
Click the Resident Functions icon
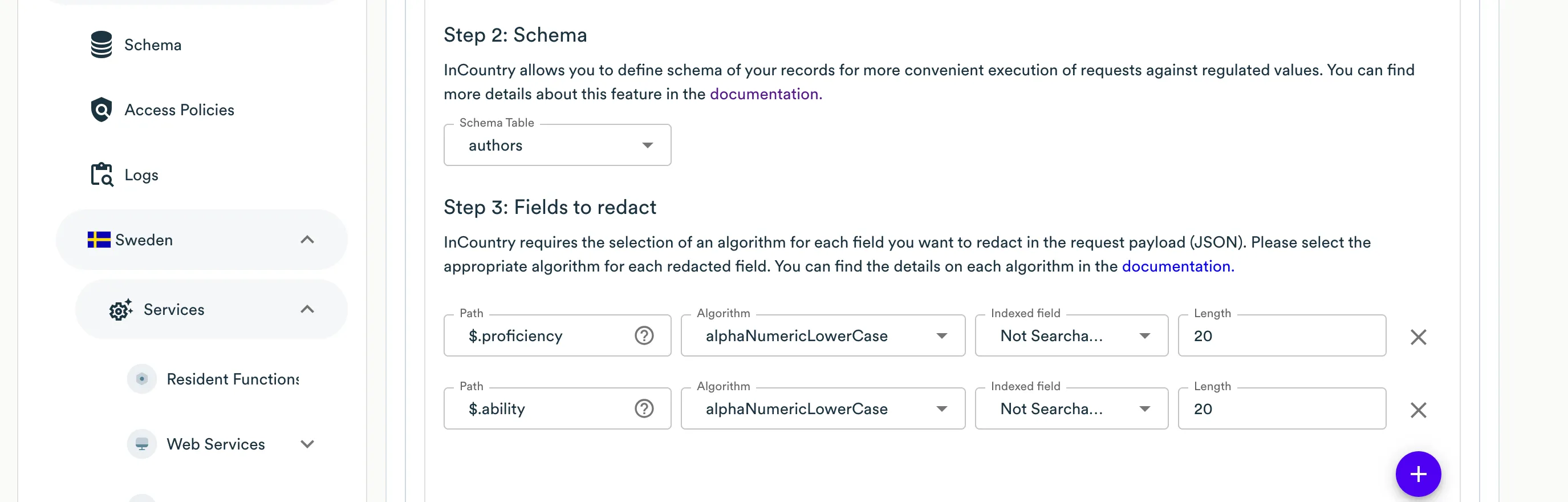142,379
